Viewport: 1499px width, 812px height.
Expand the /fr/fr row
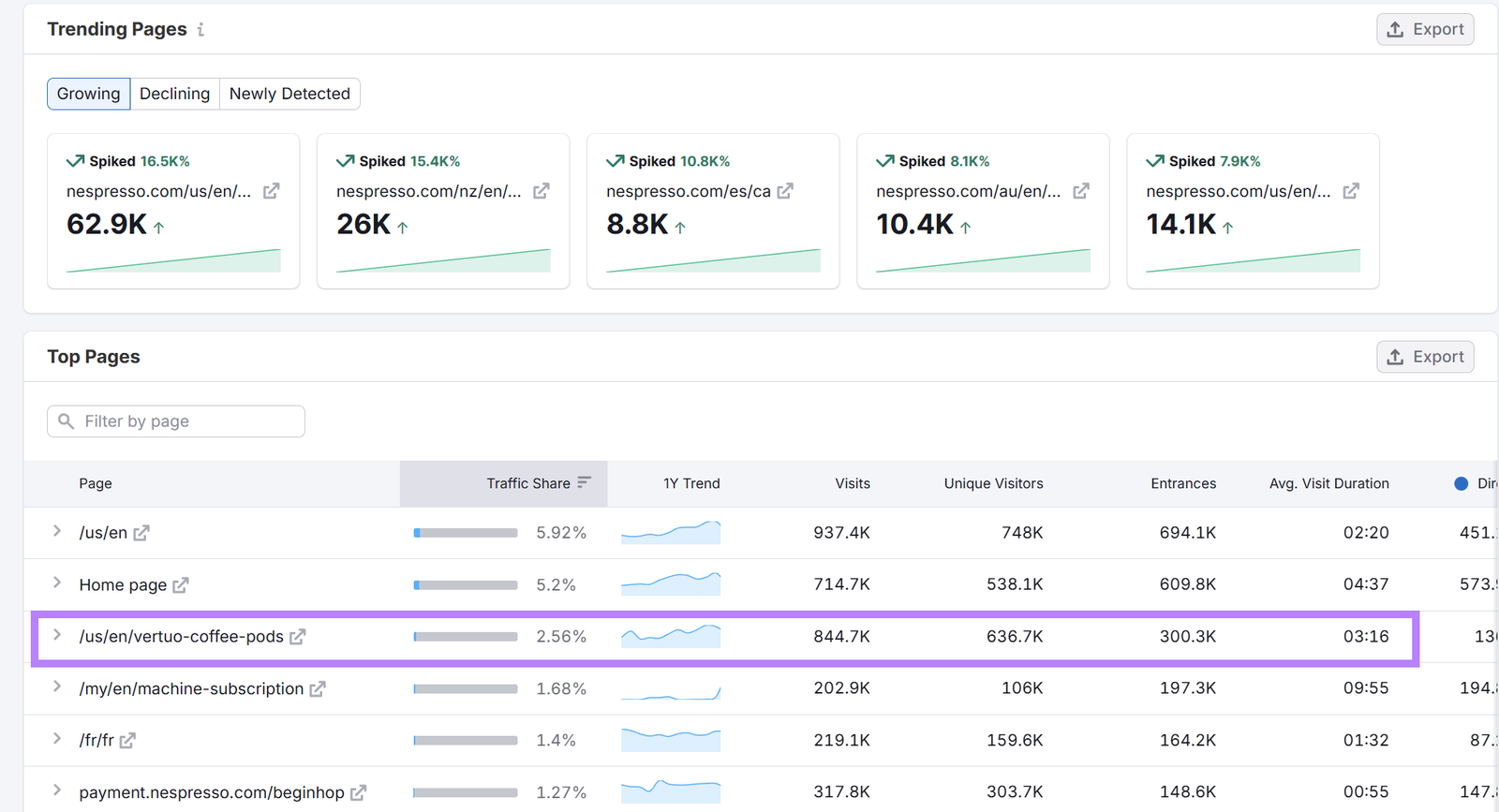click(57, 739)
